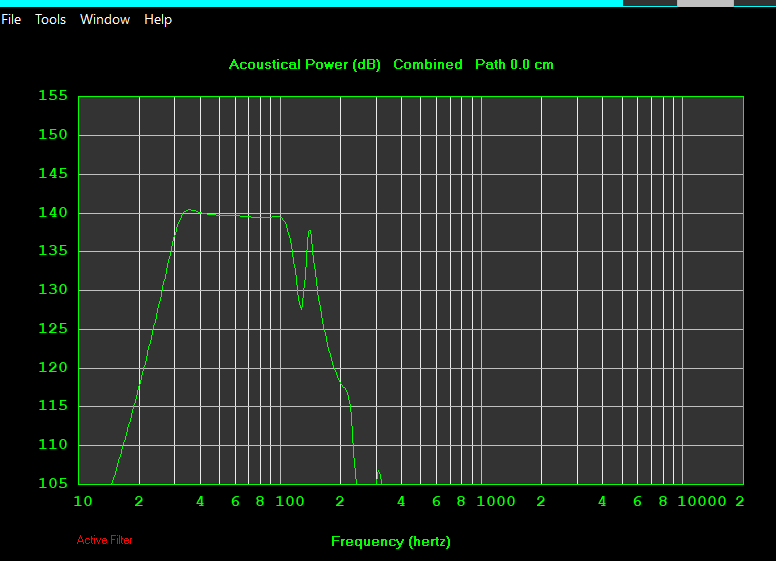This screenshot has height=561, width=776.
Task: Open the File menu
Action: coord(11,20)
